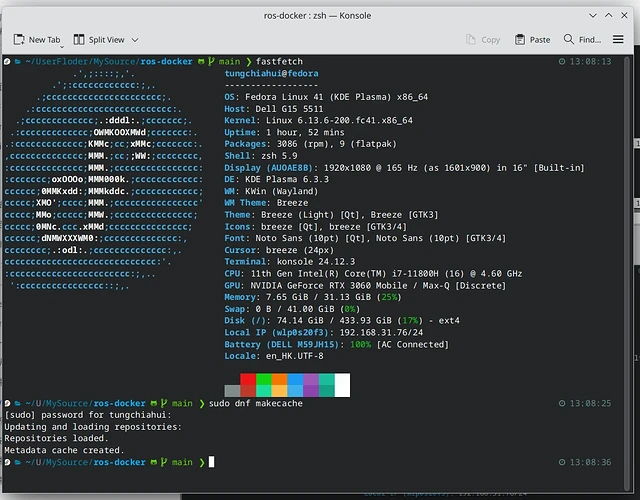Click the Split View icon
This screenshot has height=500, width=640.
coord(79,40)
